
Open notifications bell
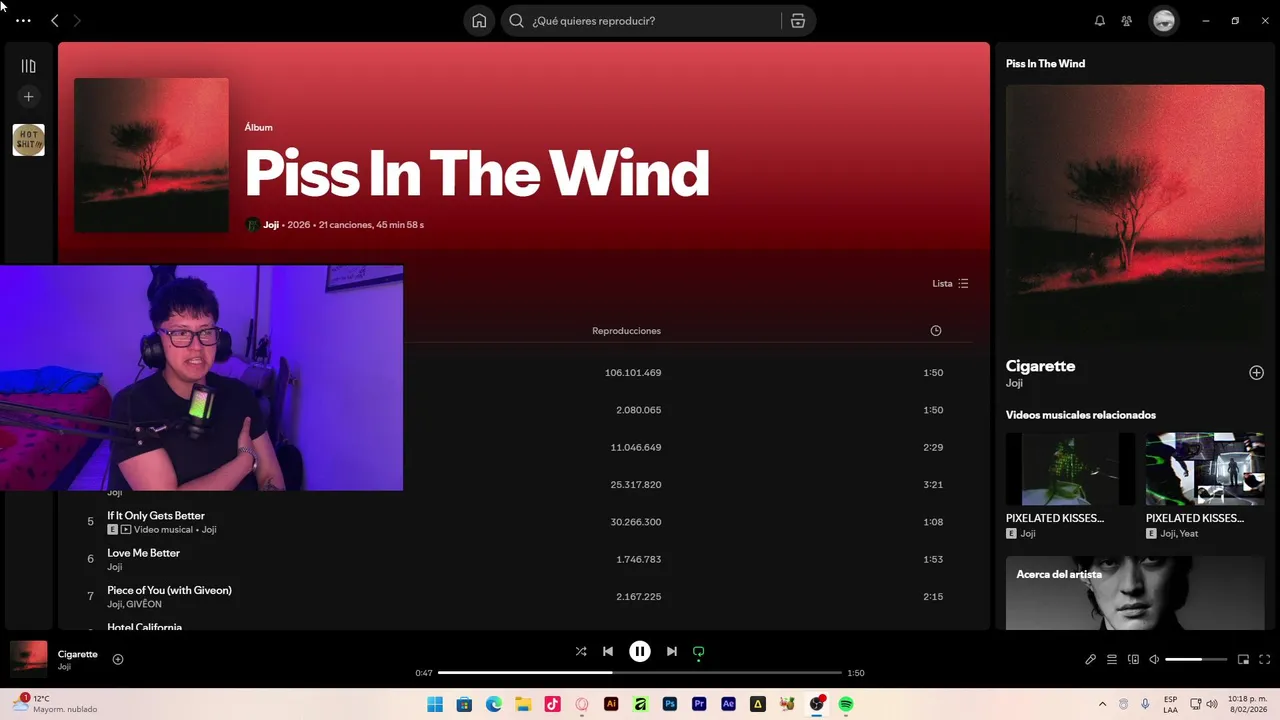[x=1100, y=20]
